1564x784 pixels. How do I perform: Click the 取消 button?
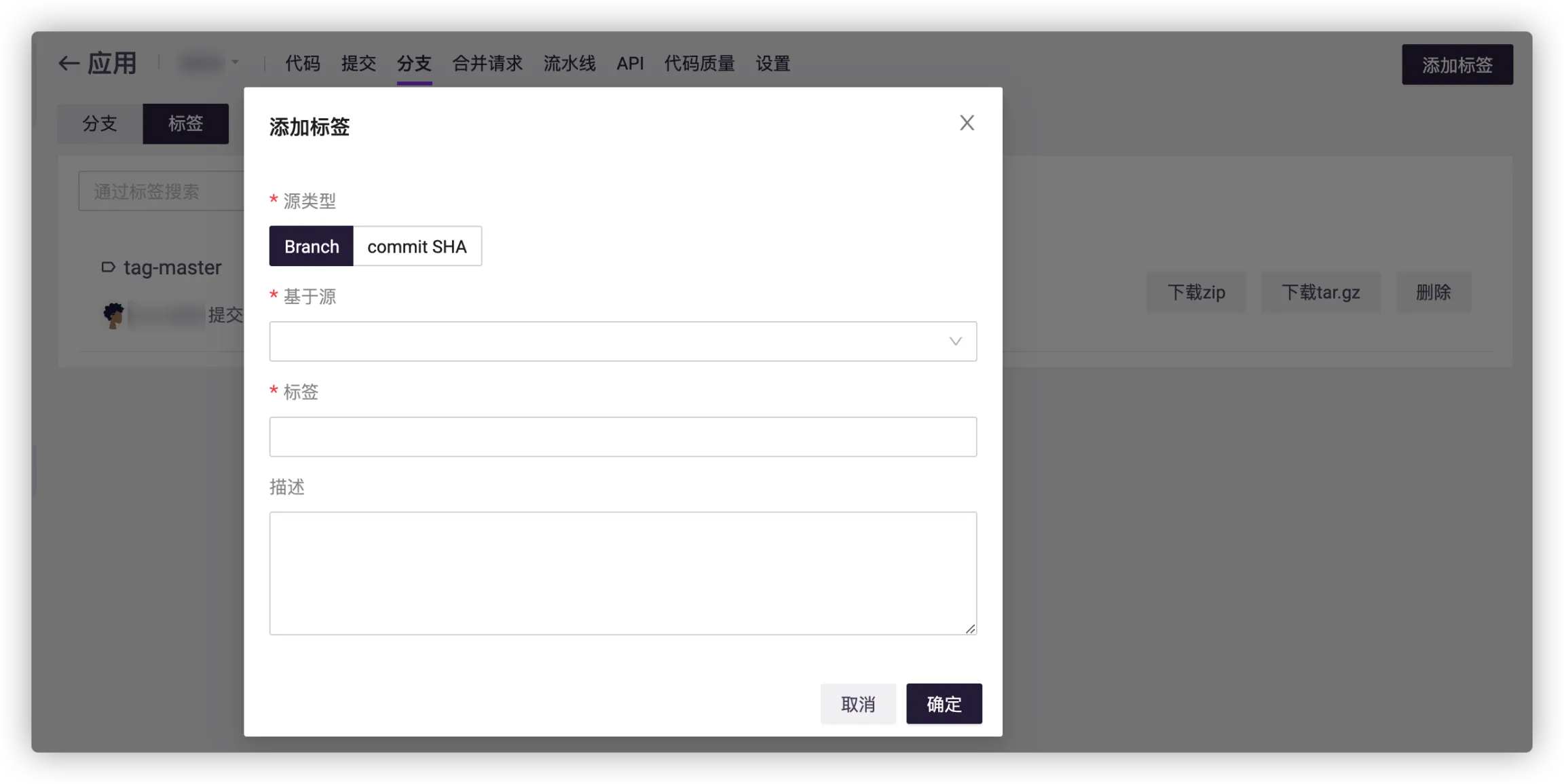tap(858, 704)
